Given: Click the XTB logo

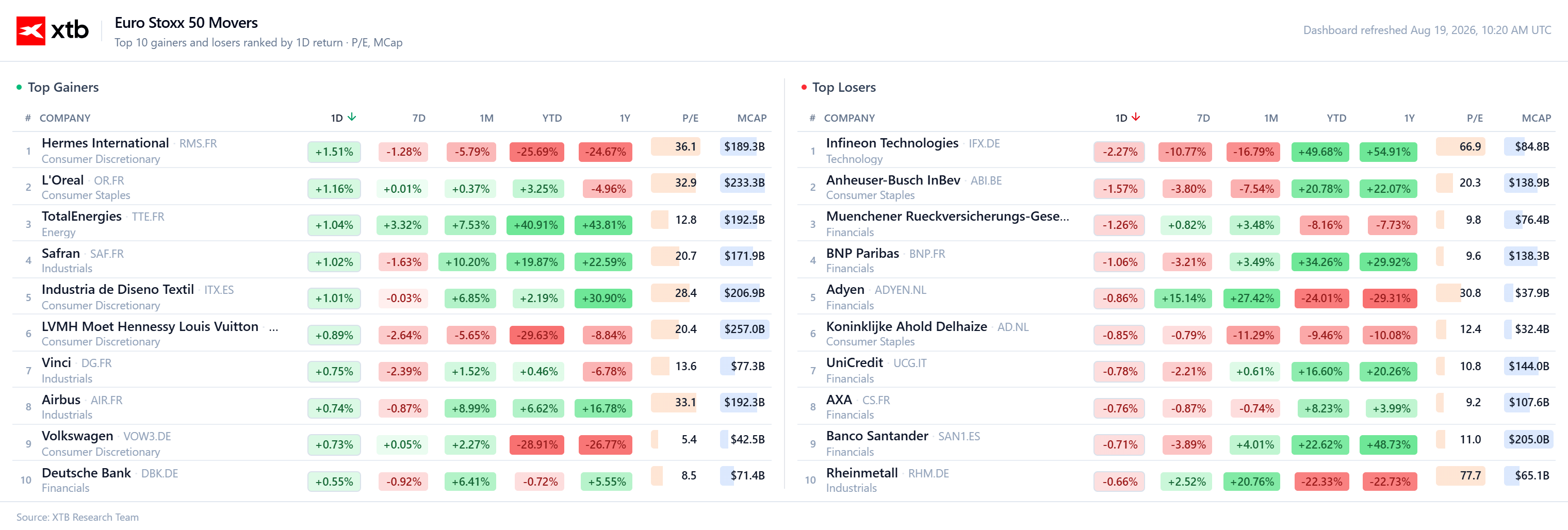Looking at the screenshot, I should (x=52, y=30).
